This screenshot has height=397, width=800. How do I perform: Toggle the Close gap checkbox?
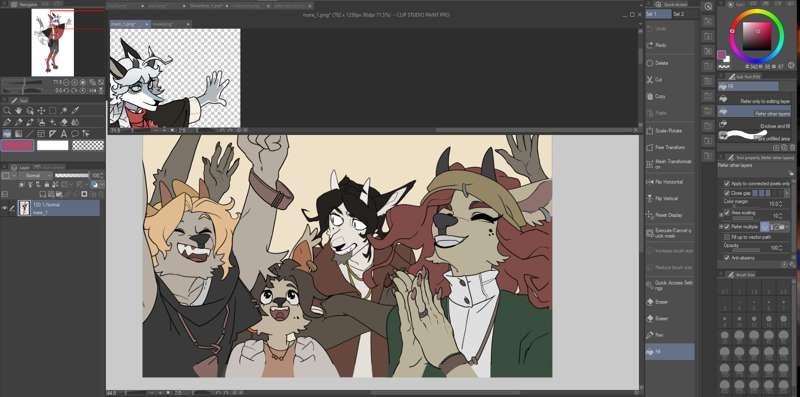(x=727, y=193)
